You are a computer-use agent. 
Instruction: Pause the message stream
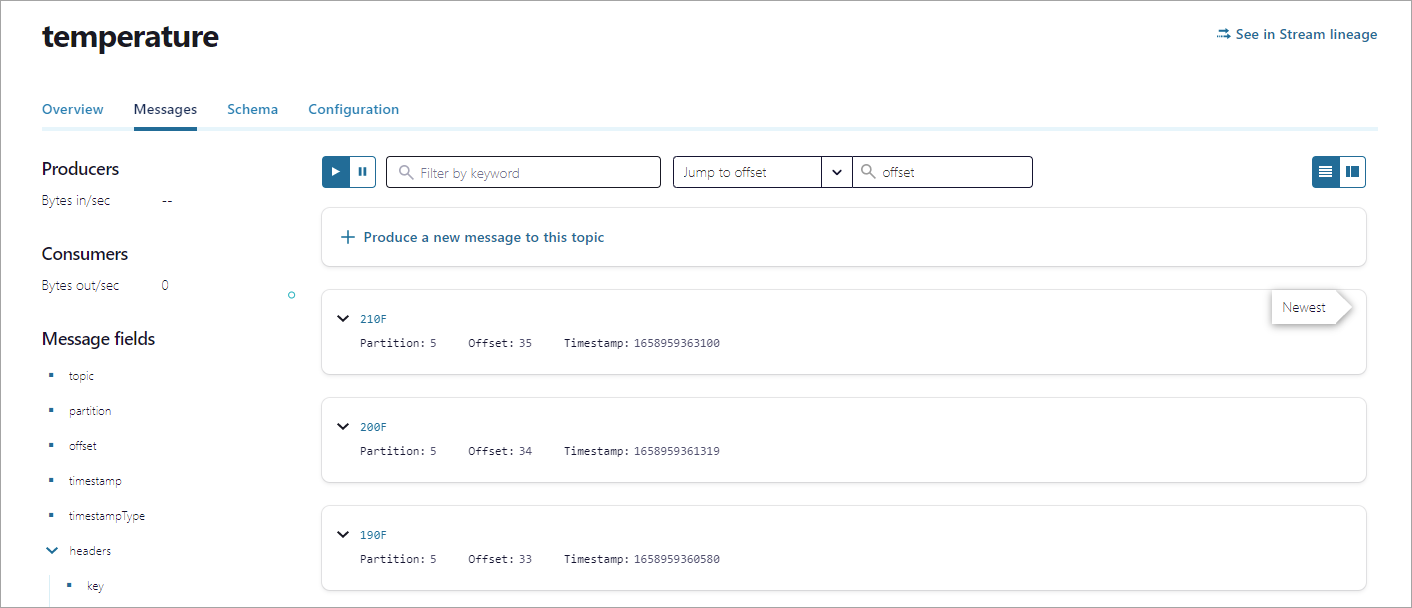(362, 172)
